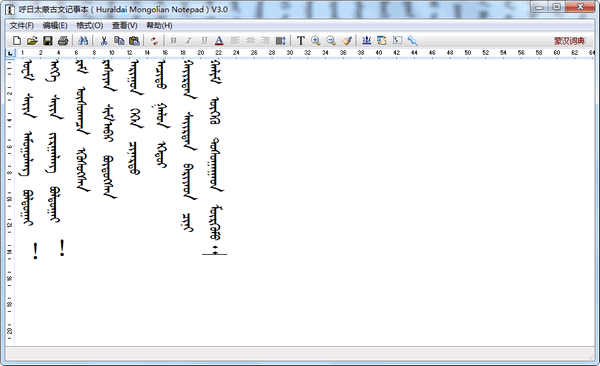The image size is (600, 366).
Task: Click the paintbrush clear-format icon
Action: (347, 41)
